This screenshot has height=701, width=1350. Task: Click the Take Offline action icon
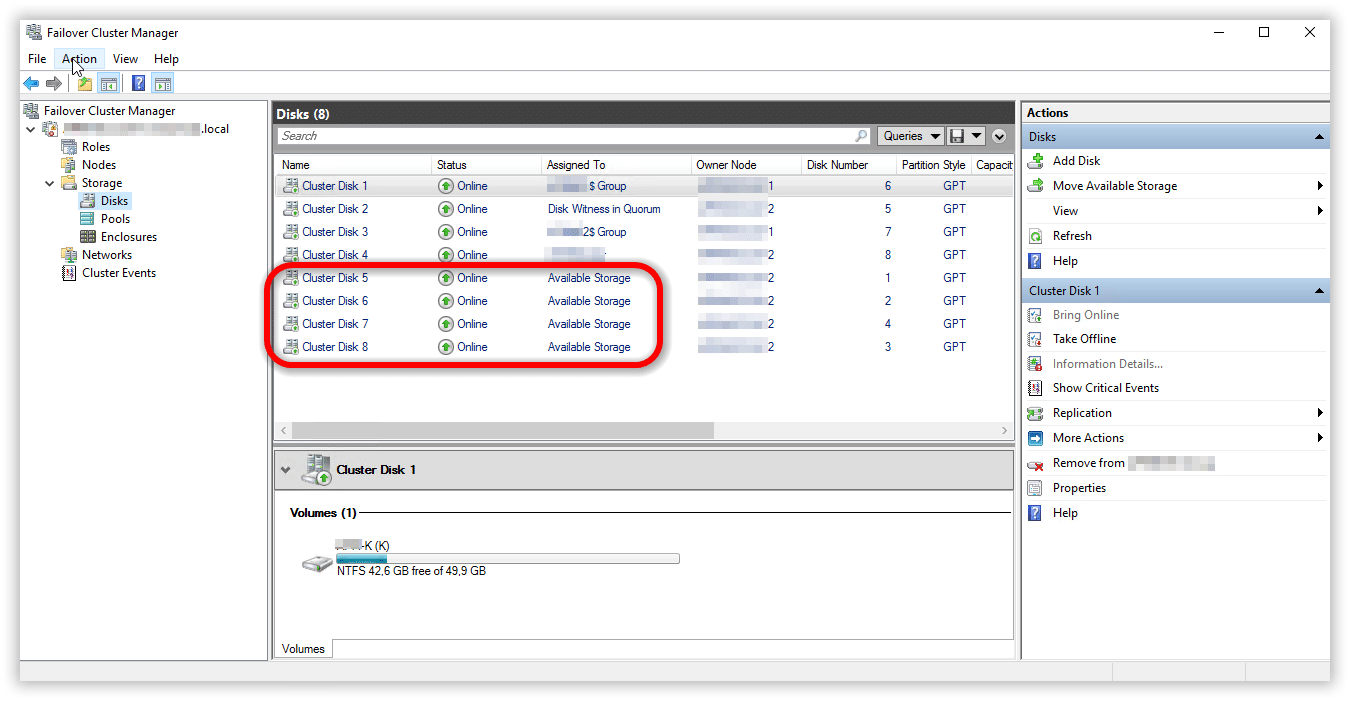point(1036,339)
